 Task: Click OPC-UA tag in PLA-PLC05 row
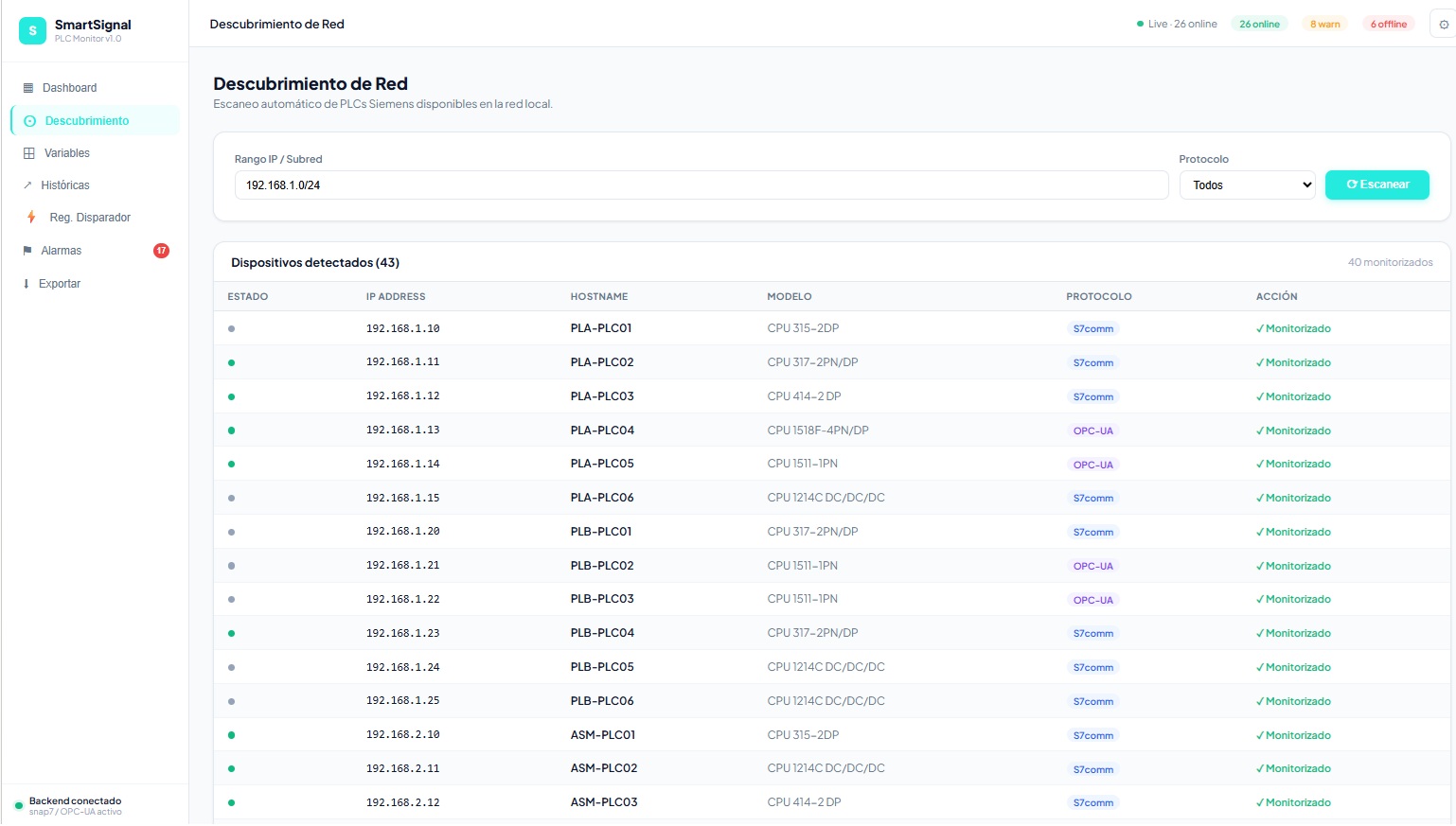click(1093, 465)
